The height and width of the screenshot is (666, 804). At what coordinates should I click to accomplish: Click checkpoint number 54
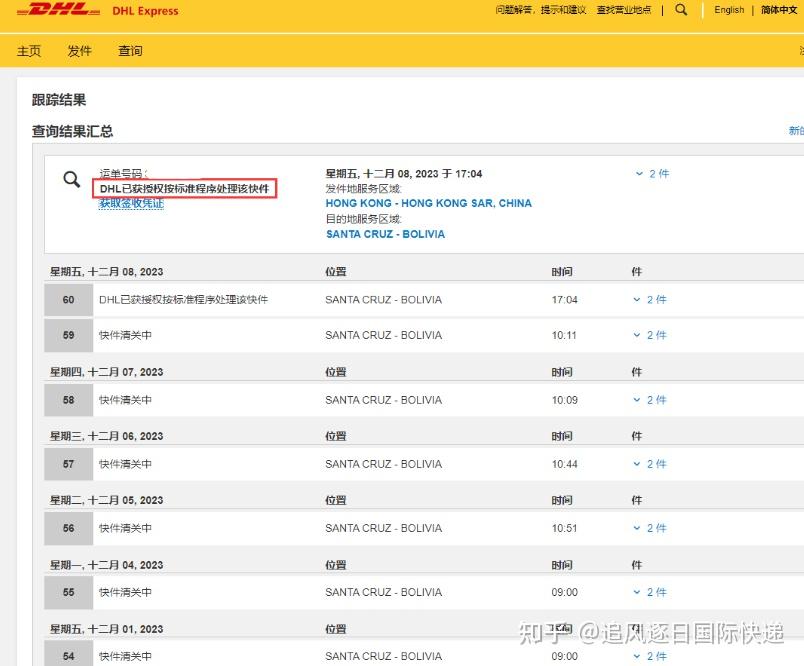point(69,655)
